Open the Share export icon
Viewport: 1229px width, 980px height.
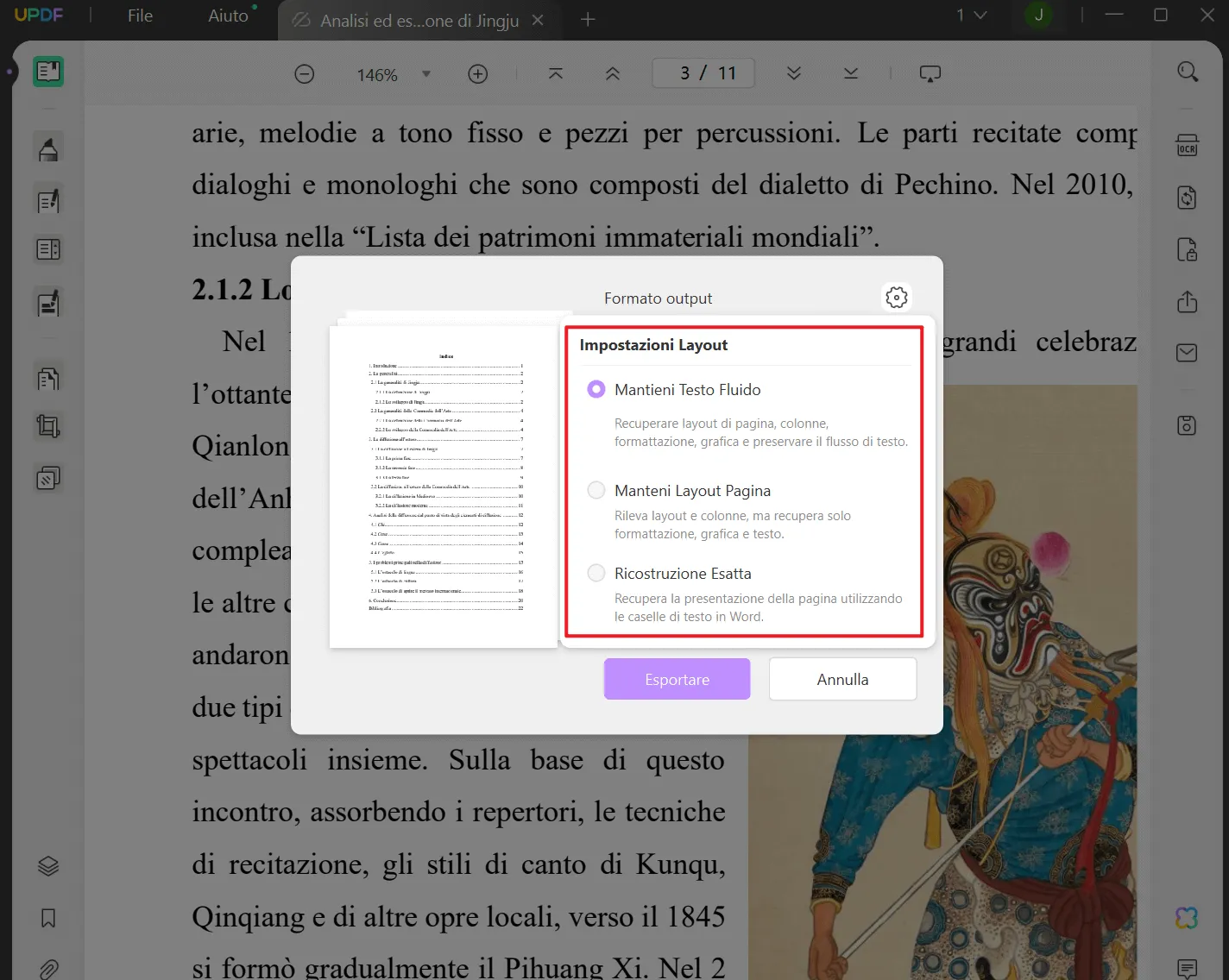click(1186, 303)
